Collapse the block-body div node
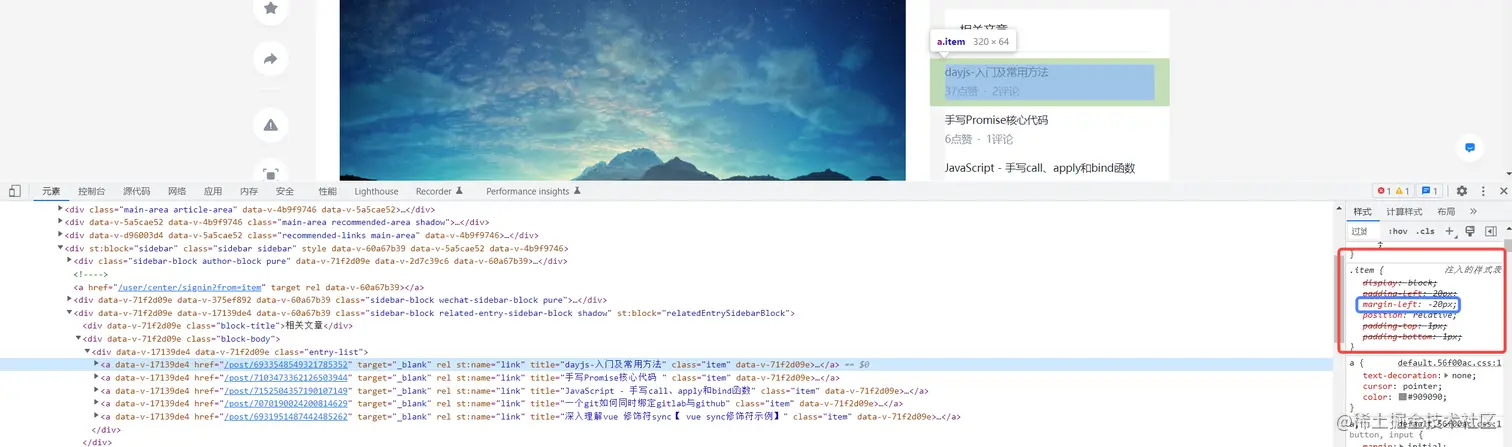Viewport: 1512px width, 447px height. pos(78,339)
